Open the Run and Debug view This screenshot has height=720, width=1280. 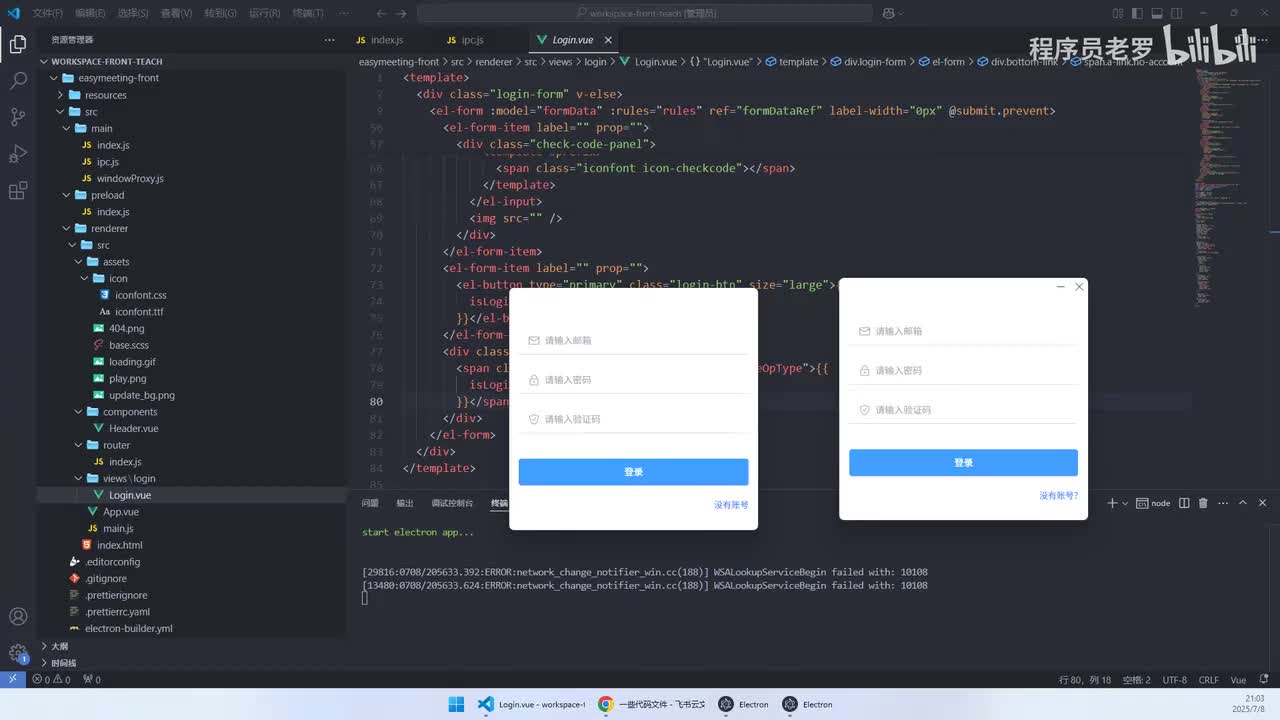click(18, 154)
